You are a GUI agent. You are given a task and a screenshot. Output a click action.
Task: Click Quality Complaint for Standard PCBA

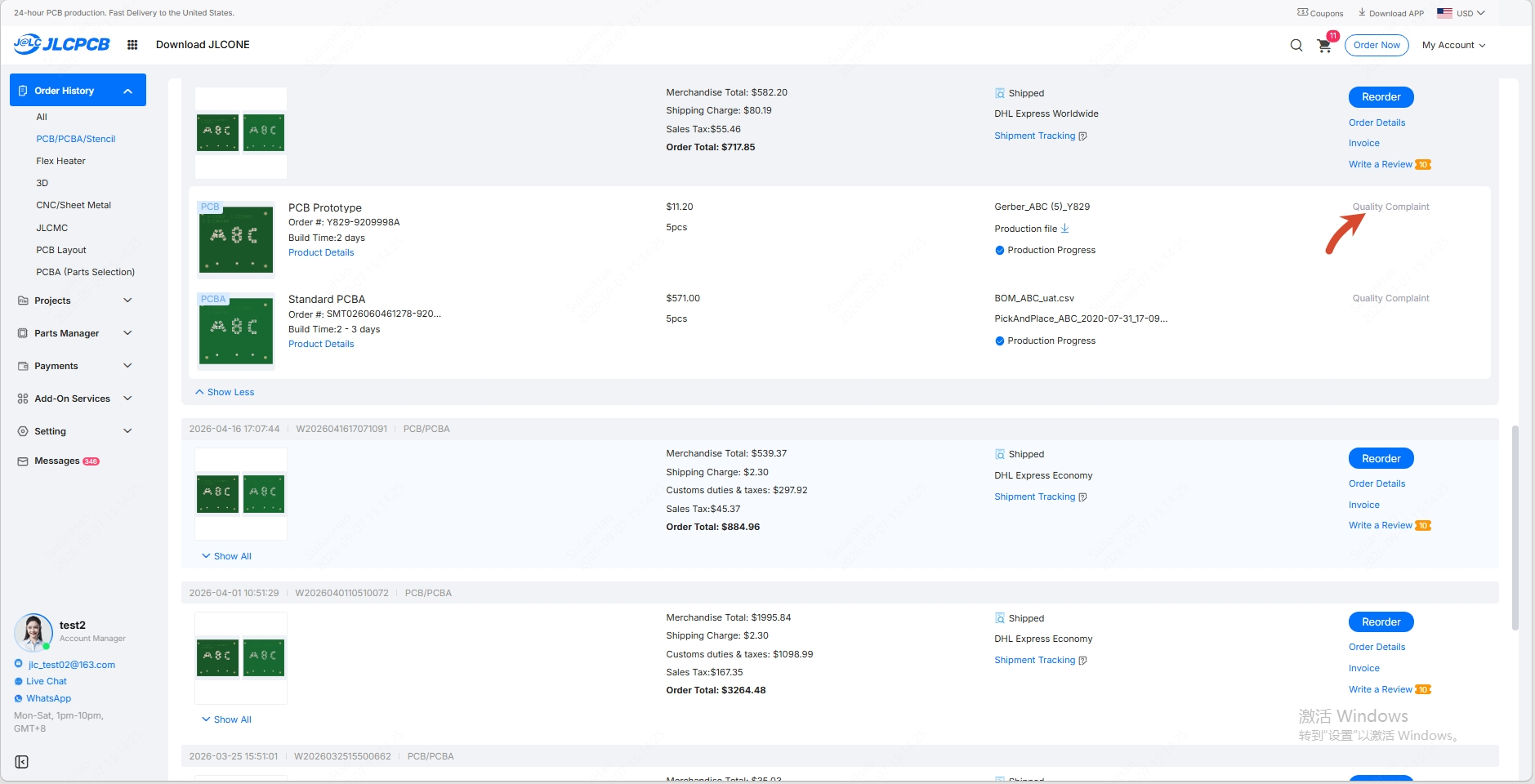coord(1390,298)
